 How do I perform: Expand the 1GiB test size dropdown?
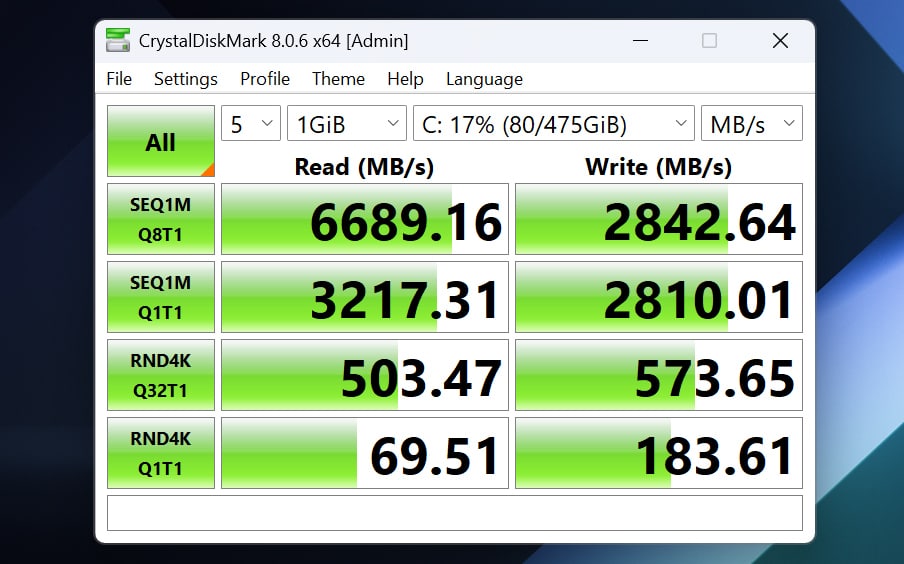tap(347, 123)
